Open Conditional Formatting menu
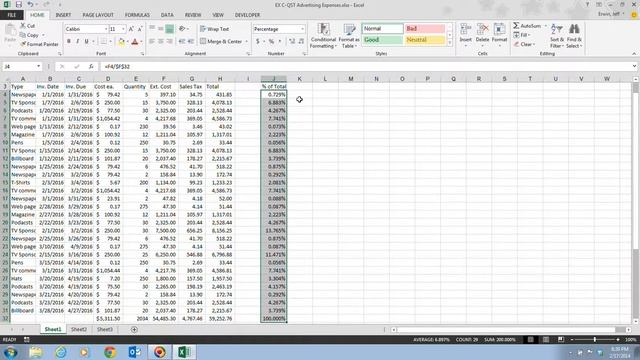640x360 pixels. (323, 36)
